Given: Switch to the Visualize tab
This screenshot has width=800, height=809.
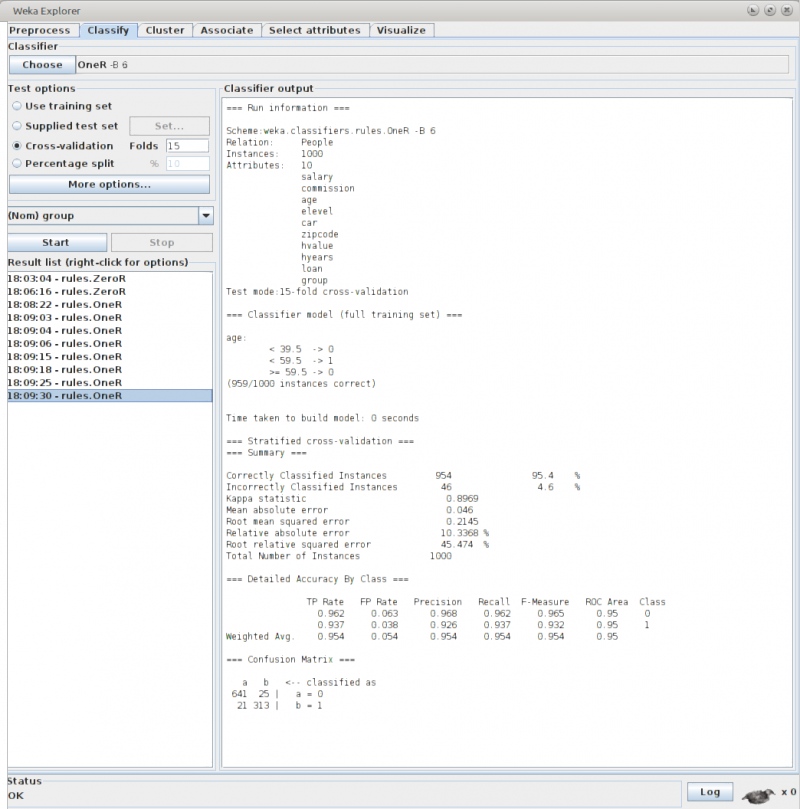Looking at the screenshot, I should [x=401, y=30].
